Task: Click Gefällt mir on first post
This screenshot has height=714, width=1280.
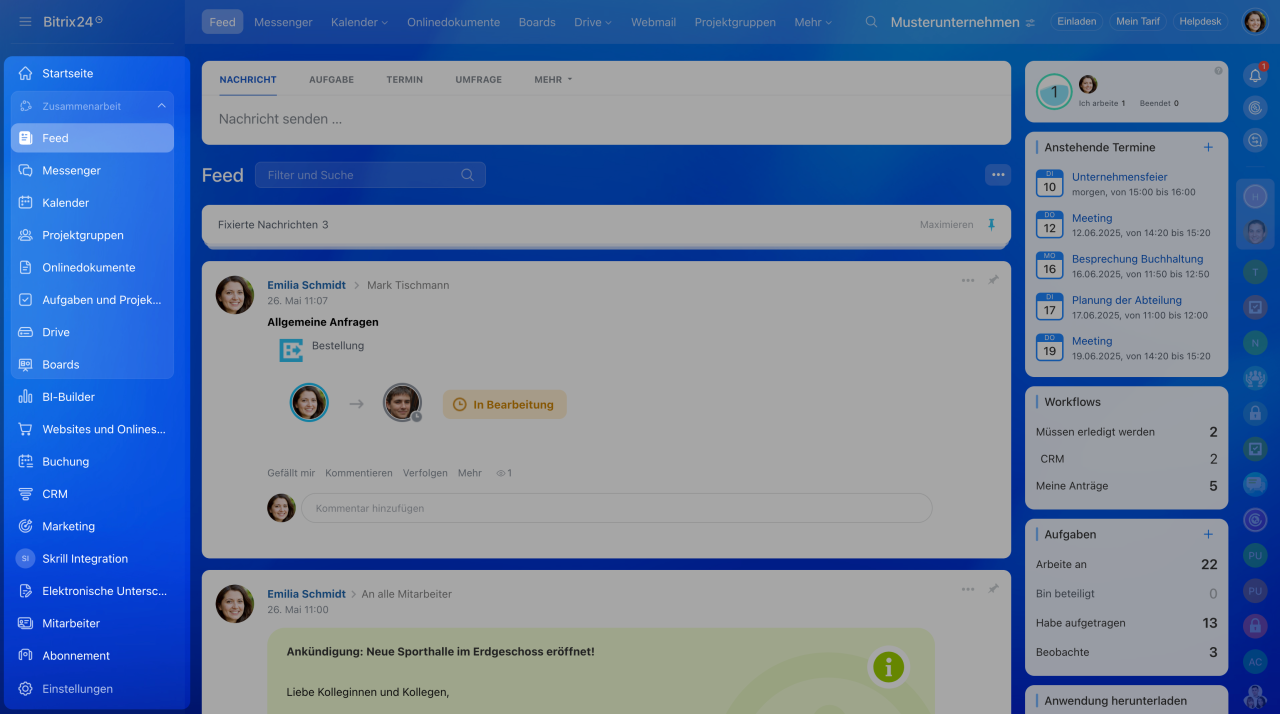Action: [x=291, y=473]
